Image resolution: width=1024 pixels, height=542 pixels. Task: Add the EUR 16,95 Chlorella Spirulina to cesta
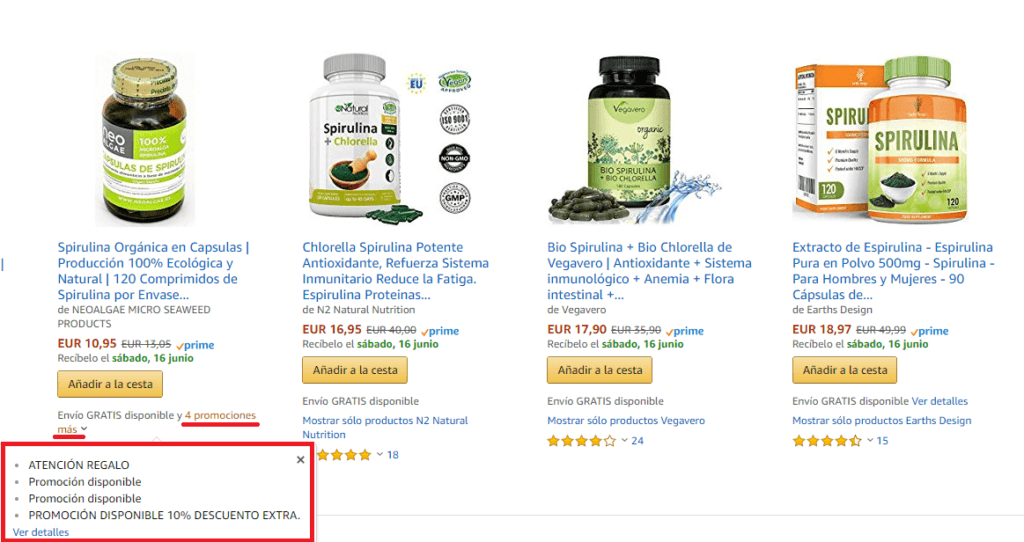(x=355, y=370)
